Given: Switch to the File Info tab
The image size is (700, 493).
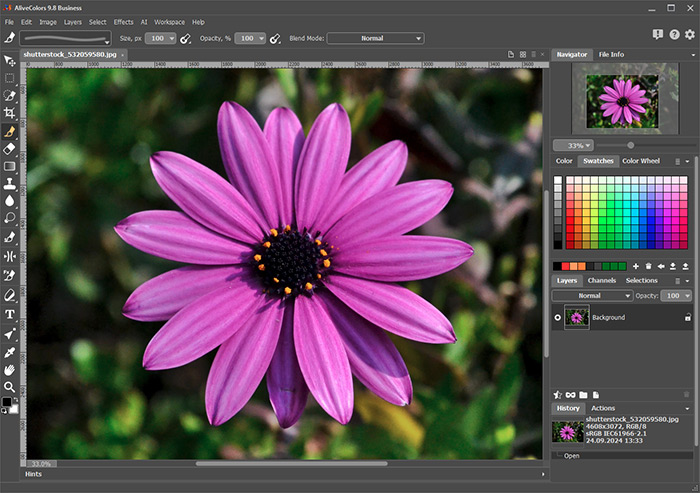Looking at the screenshot, I should coord(611,54).
